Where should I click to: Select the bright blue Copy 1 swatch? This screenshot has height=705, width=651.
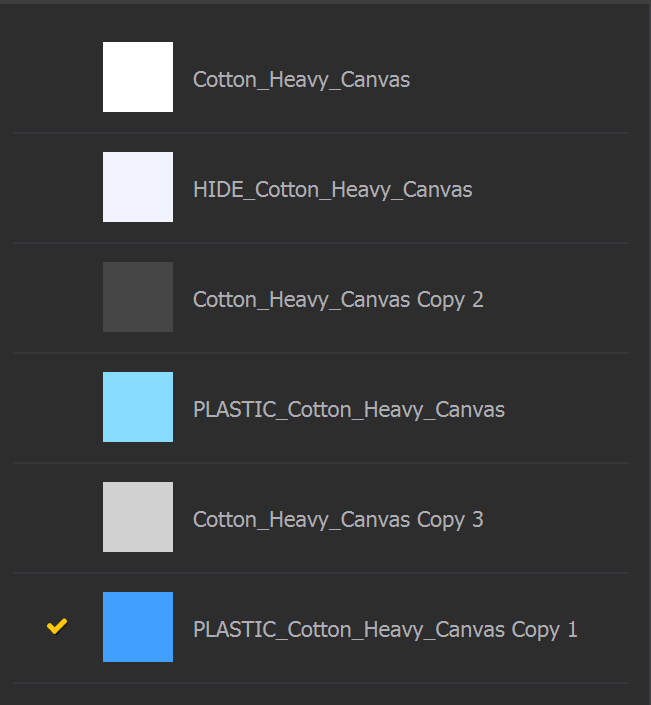tap(138, 627)
